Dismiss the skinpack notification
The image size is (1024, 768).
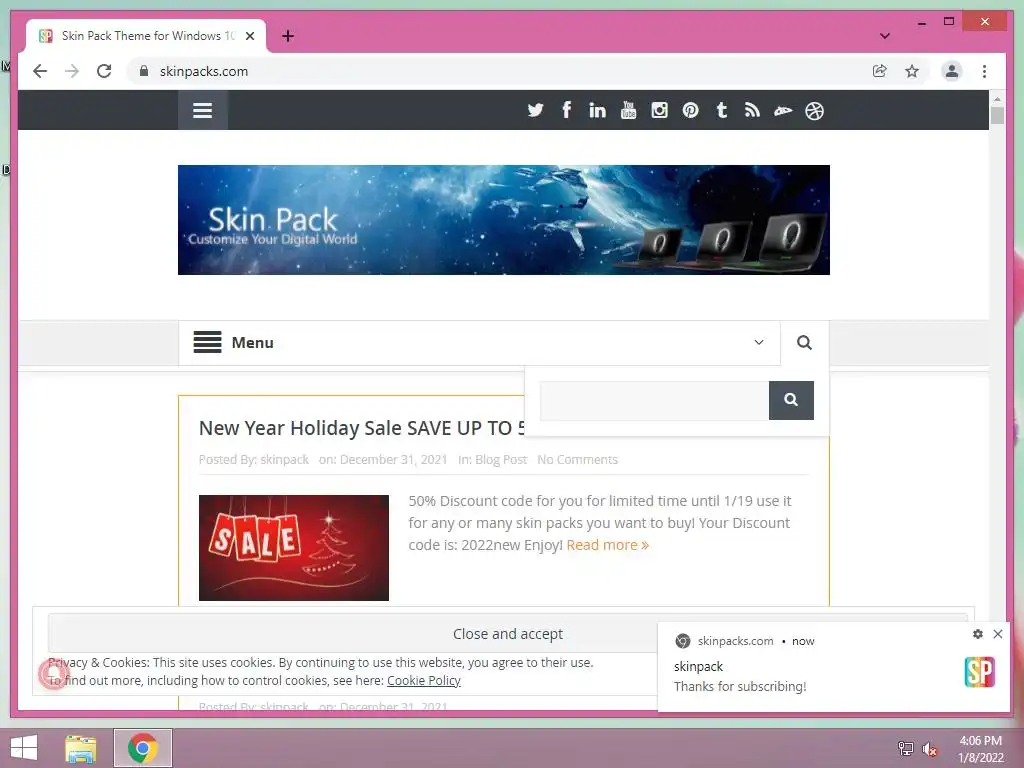click(998, 633)
